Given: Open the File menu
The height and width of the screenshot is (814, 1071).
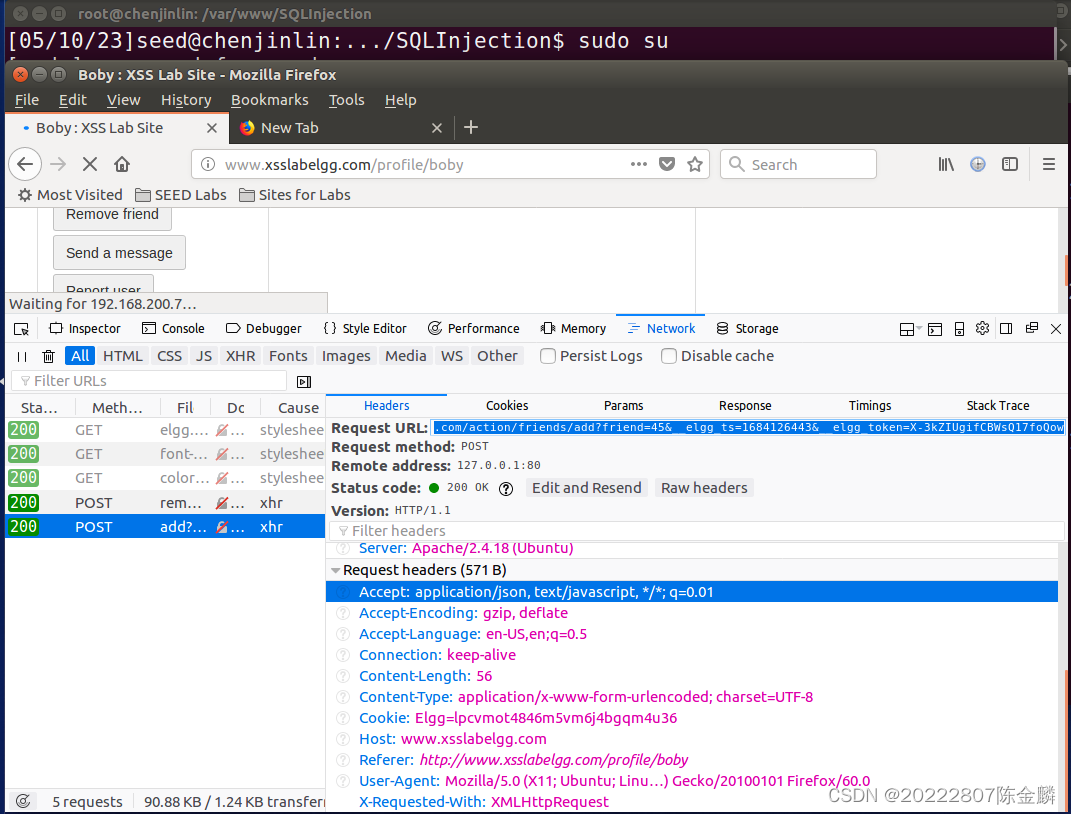Looking at the screenshot, I should click(27, 100).
